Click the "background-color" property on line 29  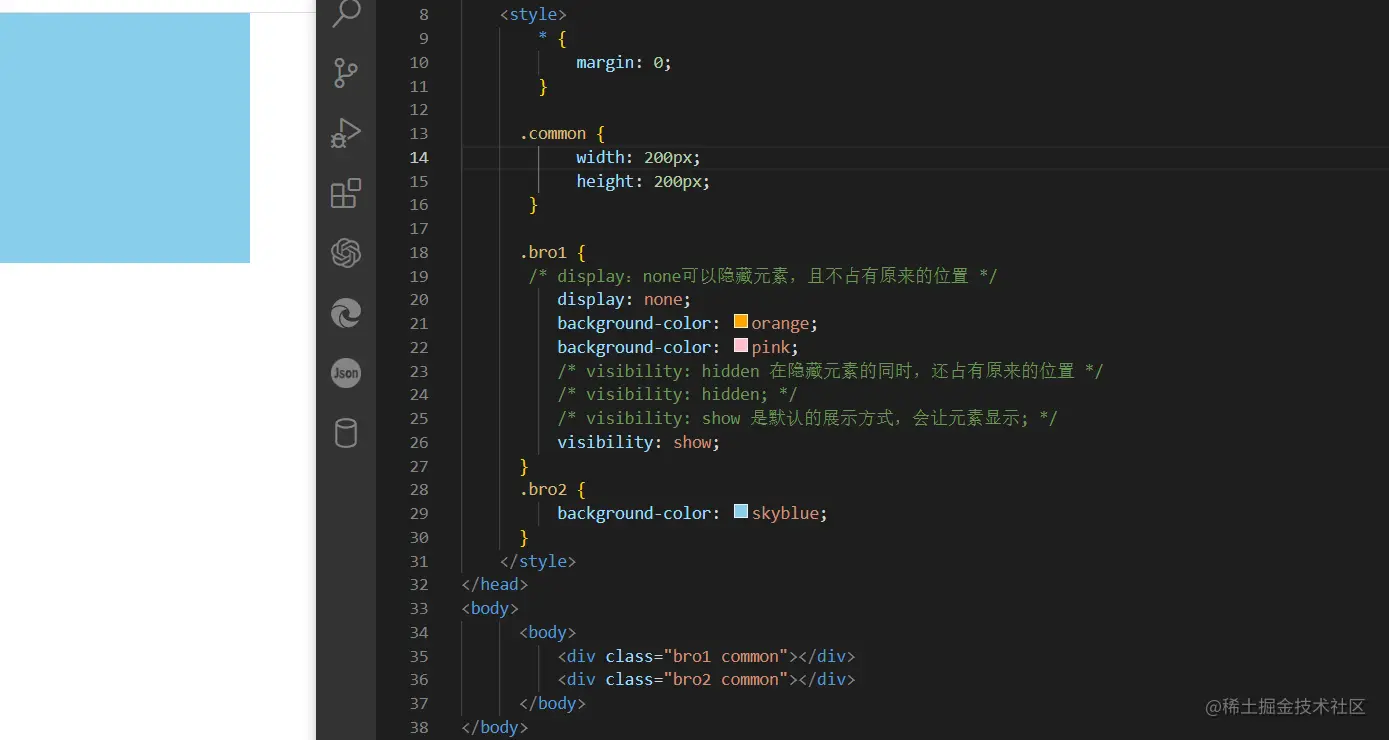[634, 514]
